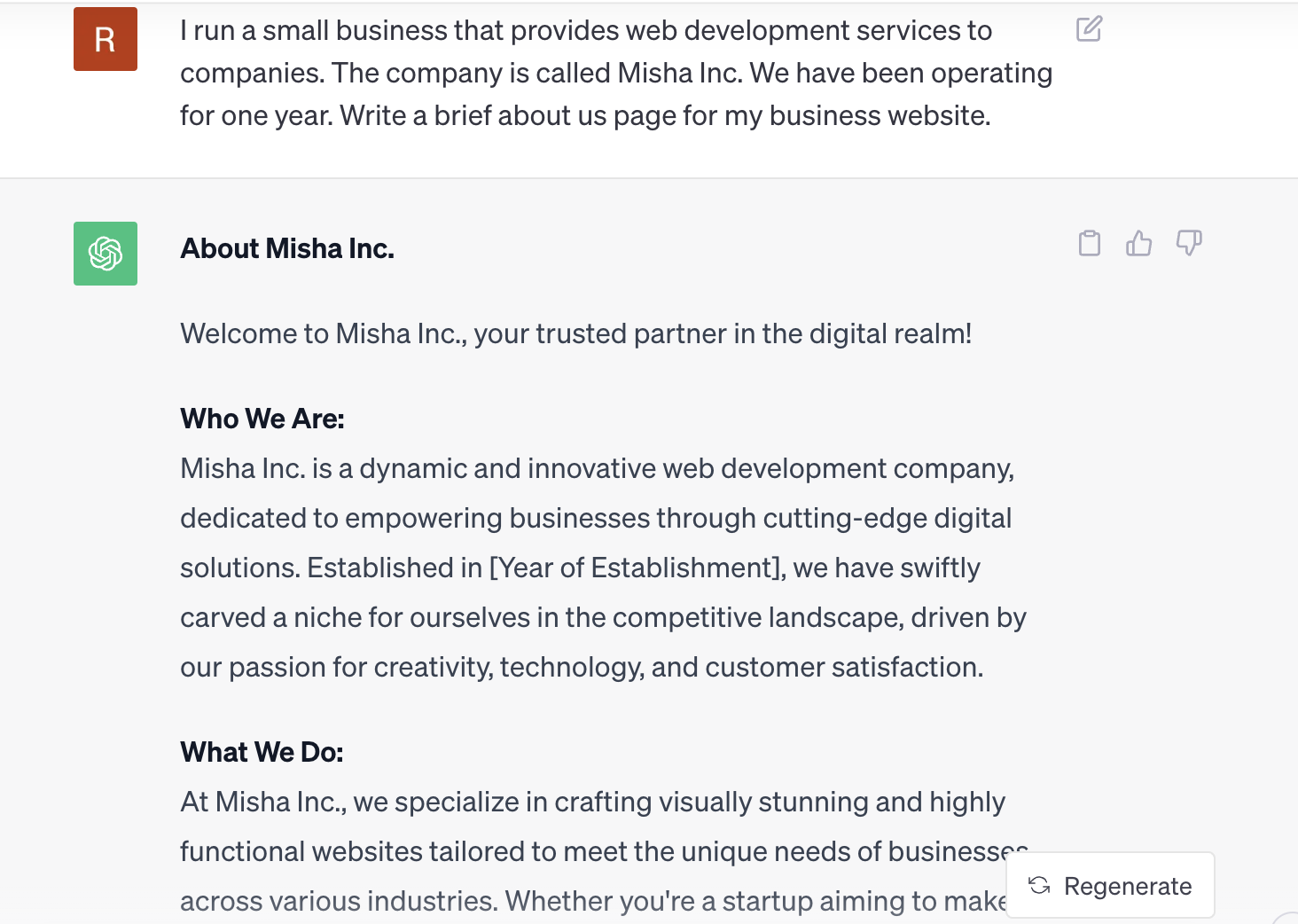The image size is (1298, 924).
Task: Give the response a thumbs up
Action: tap(1139, 242)
